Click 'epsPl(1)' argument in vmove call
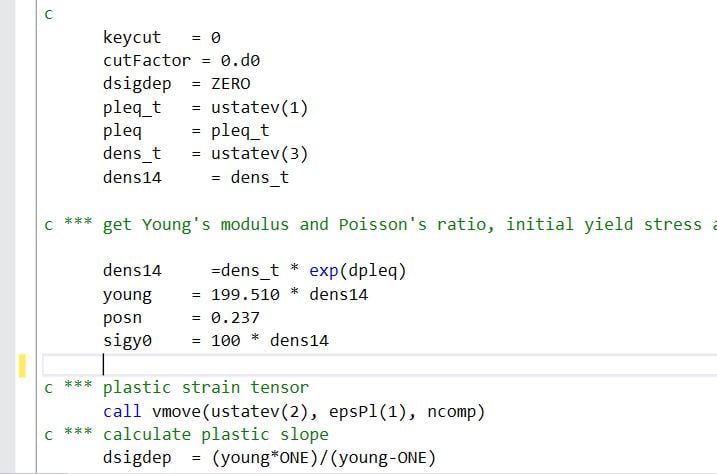Viewport: 717px width, 474px height. click(367, 411)
